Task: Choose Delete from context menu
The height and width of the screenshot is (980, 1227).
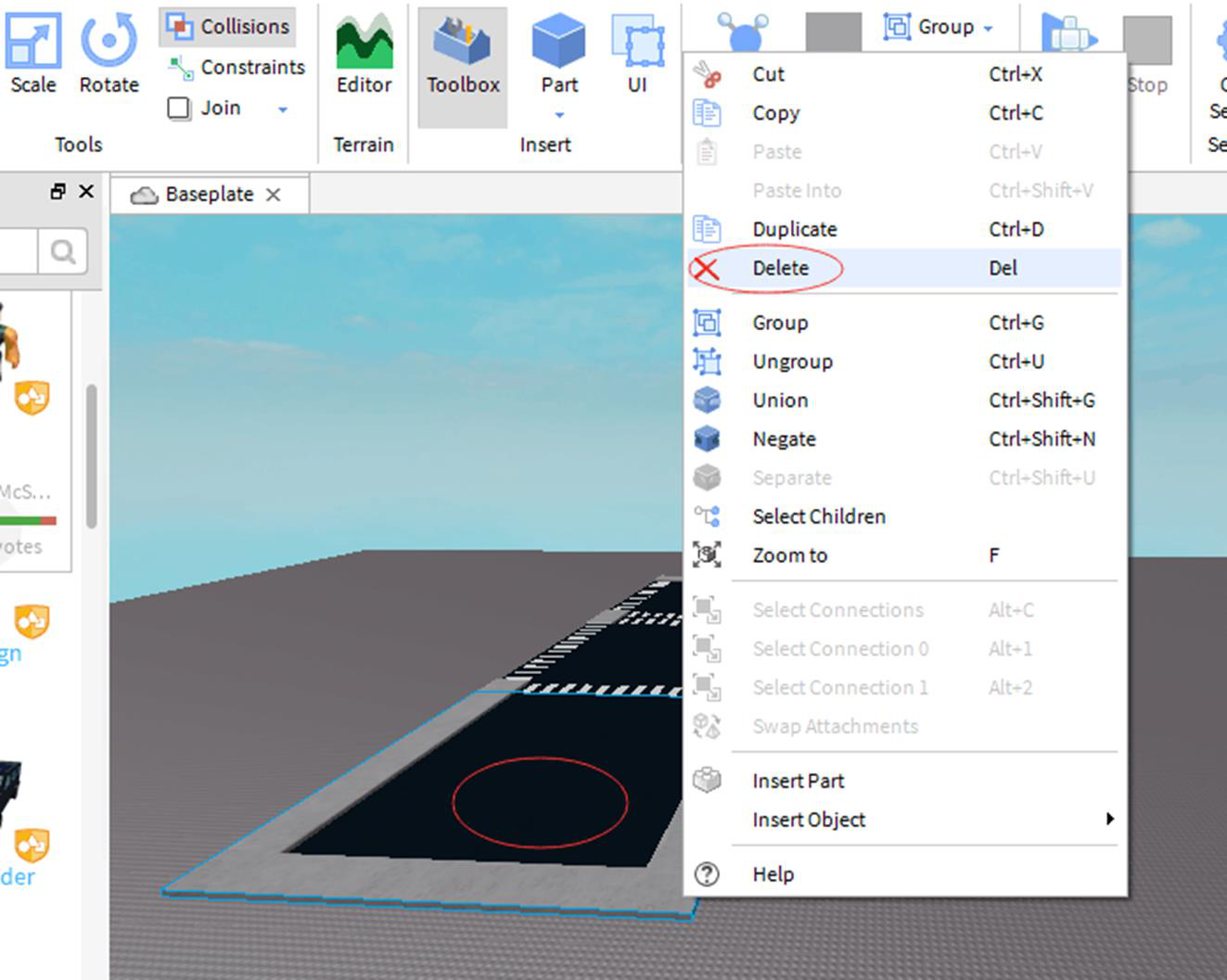Action: click(904, 268)
